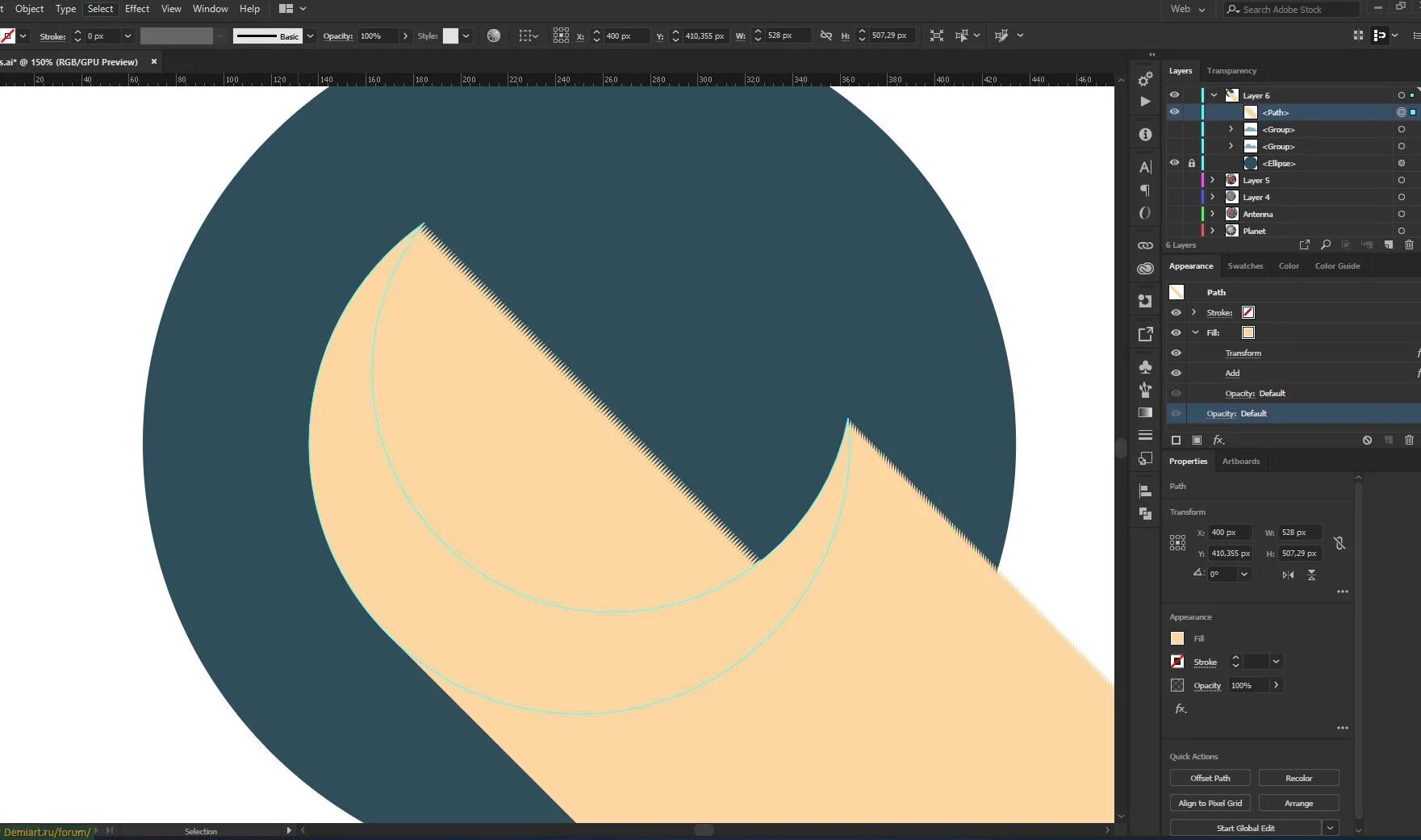1421x840 pixels.
Task: Unlock the <Ellipse> layer
Action: (1192, 162)
